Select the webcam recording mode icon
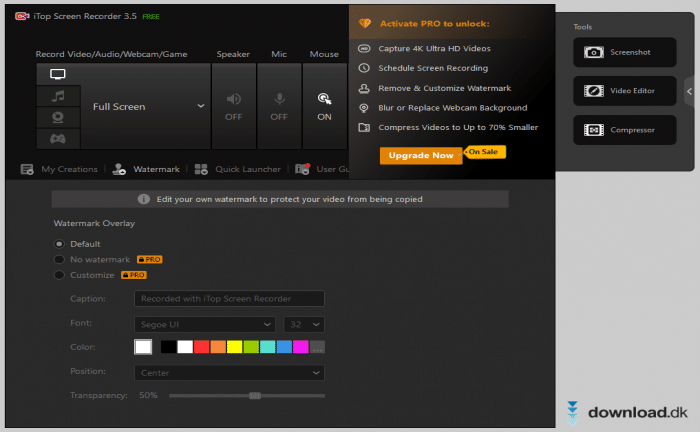The width and height of the screenshot is (700, 432). click(58, 117)
